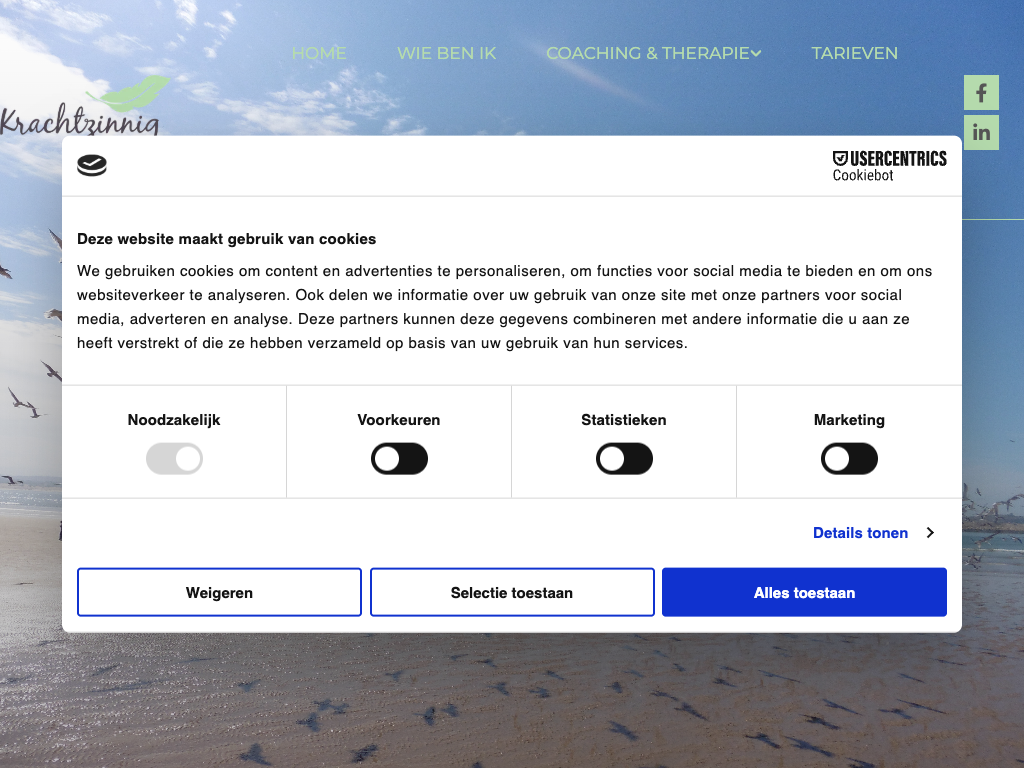Open the Facebook social media icon

point(981,93)
